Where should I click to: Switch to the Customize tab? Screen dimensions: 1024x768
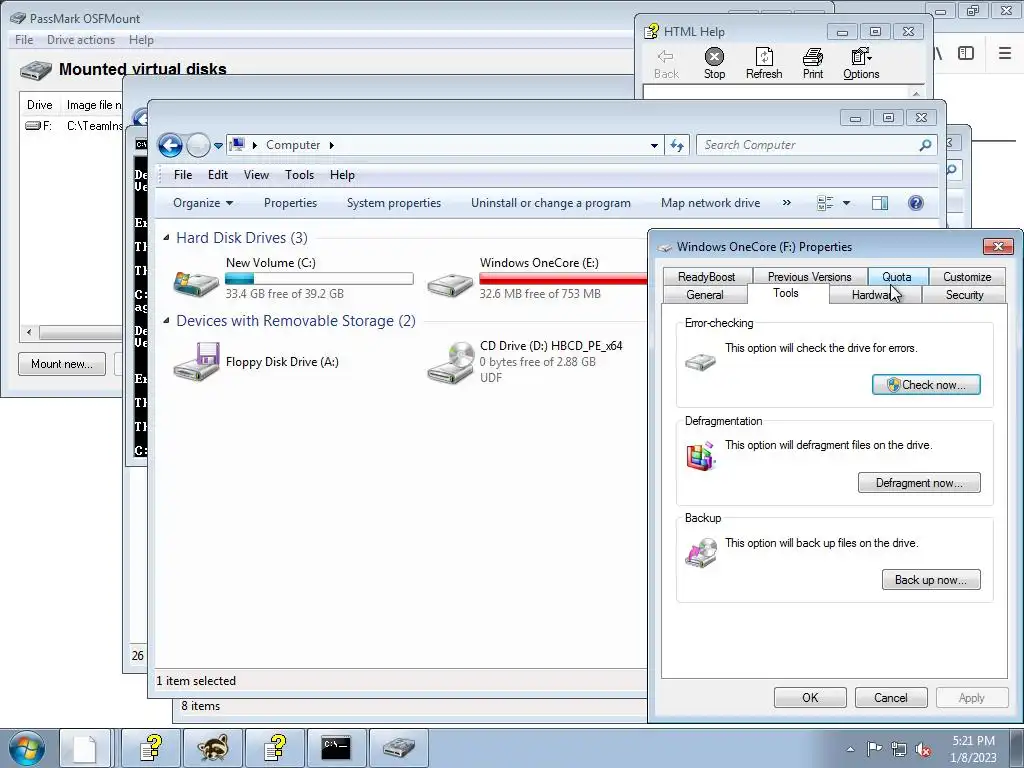pos(967,277)
